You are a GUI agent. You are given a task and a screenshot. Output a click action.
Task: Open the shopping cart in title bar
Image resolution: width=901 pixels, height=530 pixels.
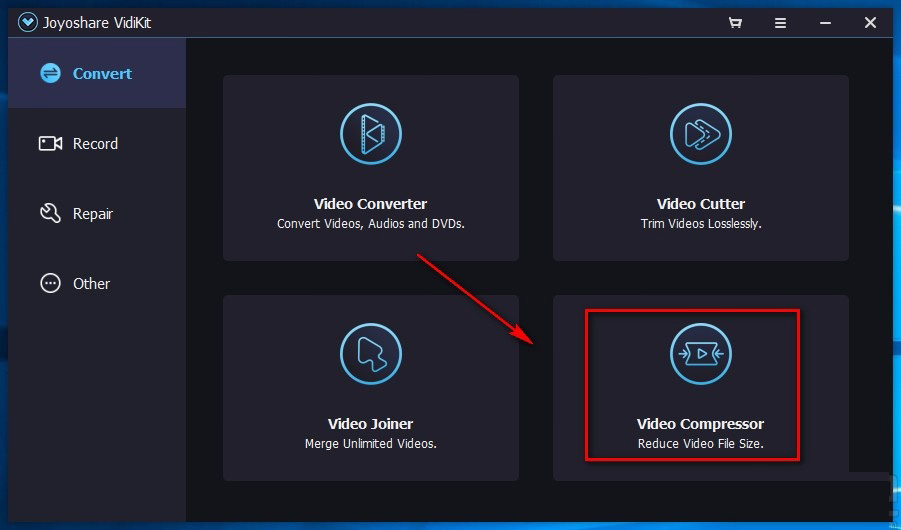click(735, 23)
